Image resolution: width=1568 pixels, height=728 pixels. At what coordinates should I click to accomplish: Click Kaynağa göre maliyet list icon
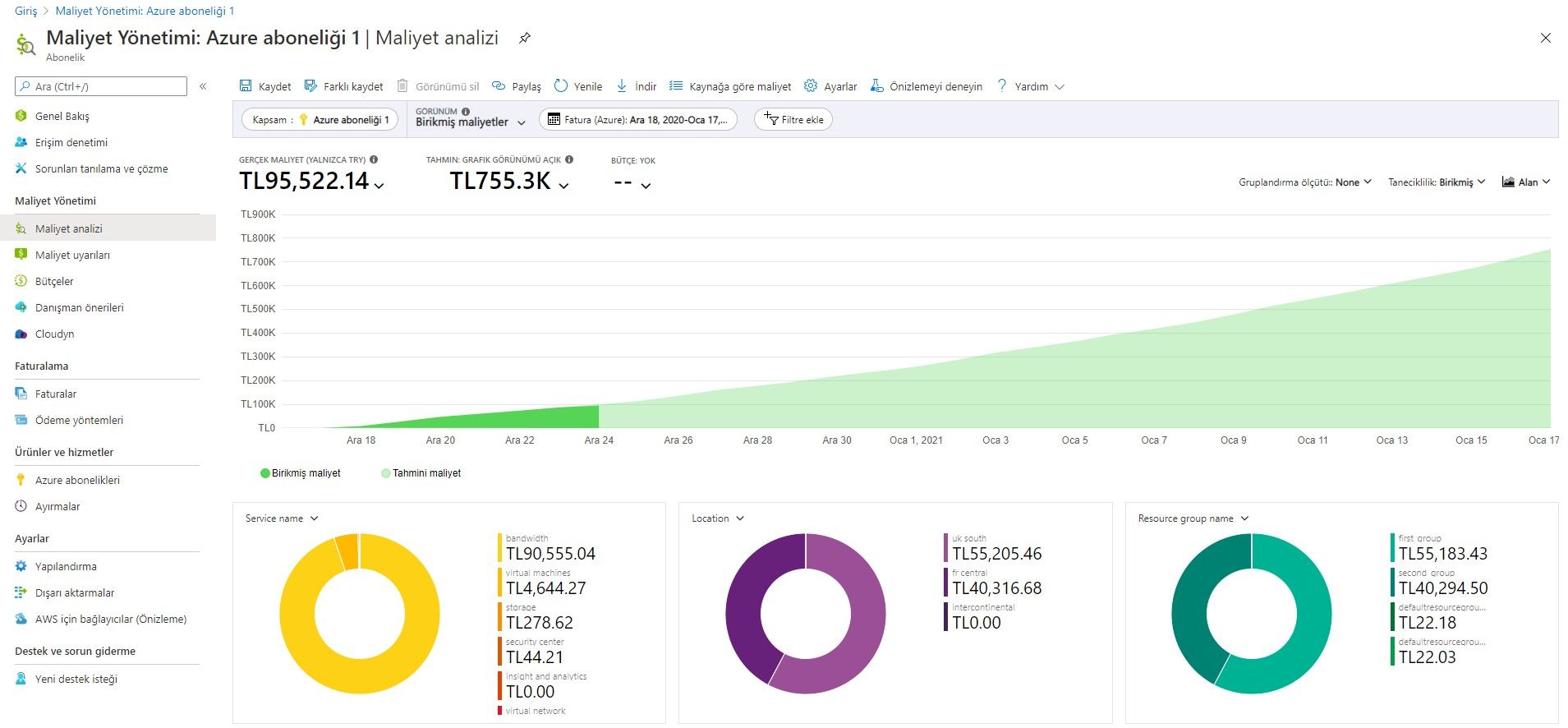676,86
